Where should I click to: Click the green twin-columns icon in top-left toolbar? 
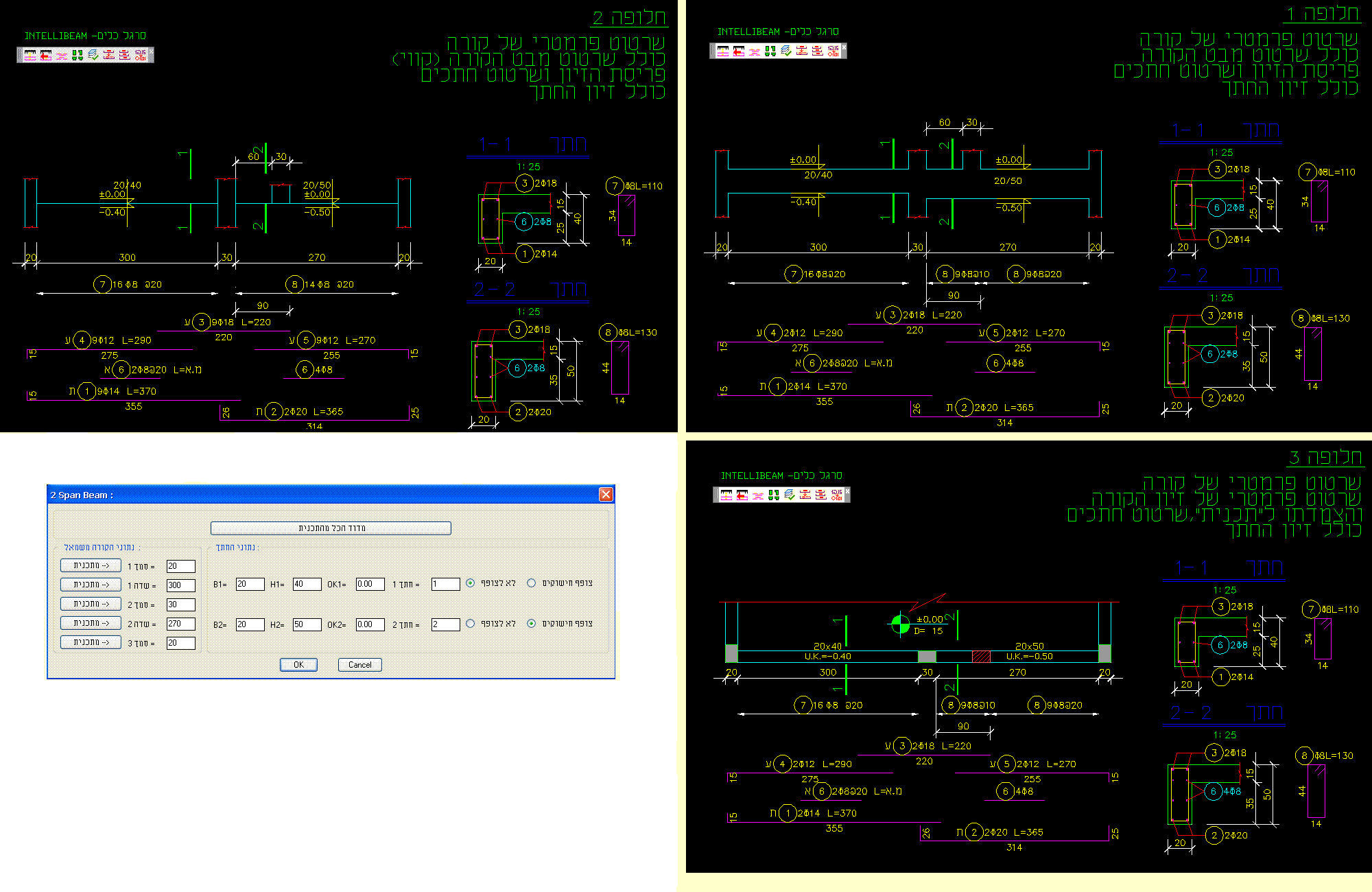coord(78,55)
